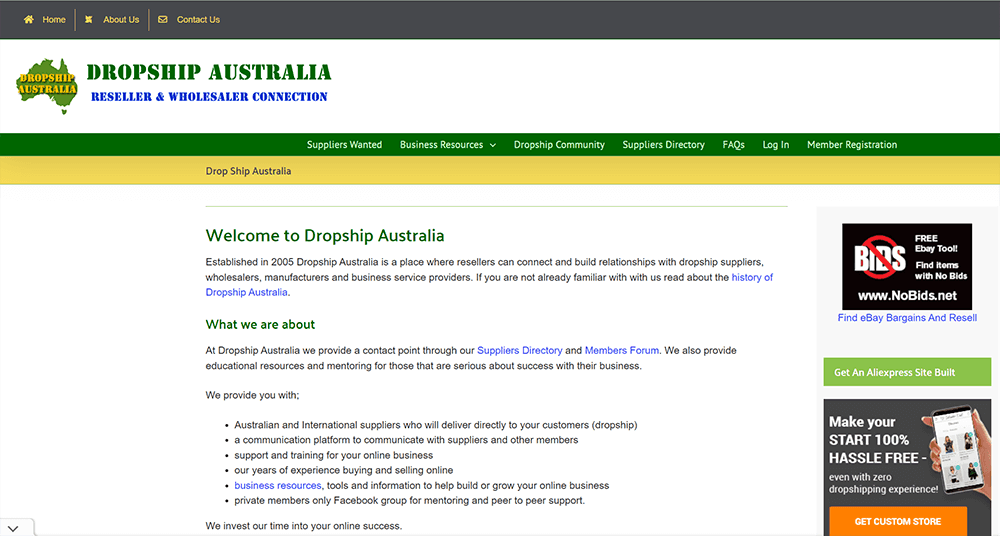Image resolution: width=1000 pixels, height=536 pixels.
Task: Follow the business resources bullet link
Action: [277, 486]
